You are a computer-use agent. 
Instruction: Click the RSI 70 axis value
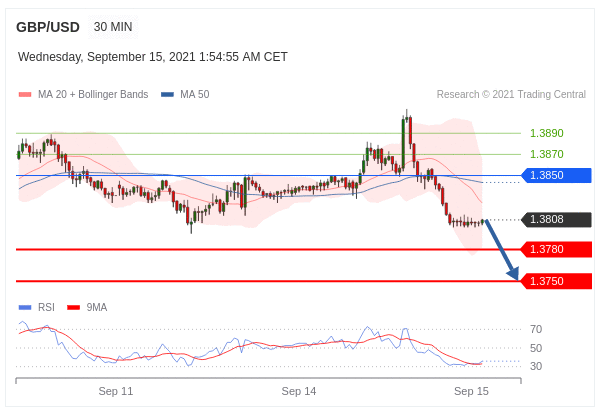(x=536, y=329)
